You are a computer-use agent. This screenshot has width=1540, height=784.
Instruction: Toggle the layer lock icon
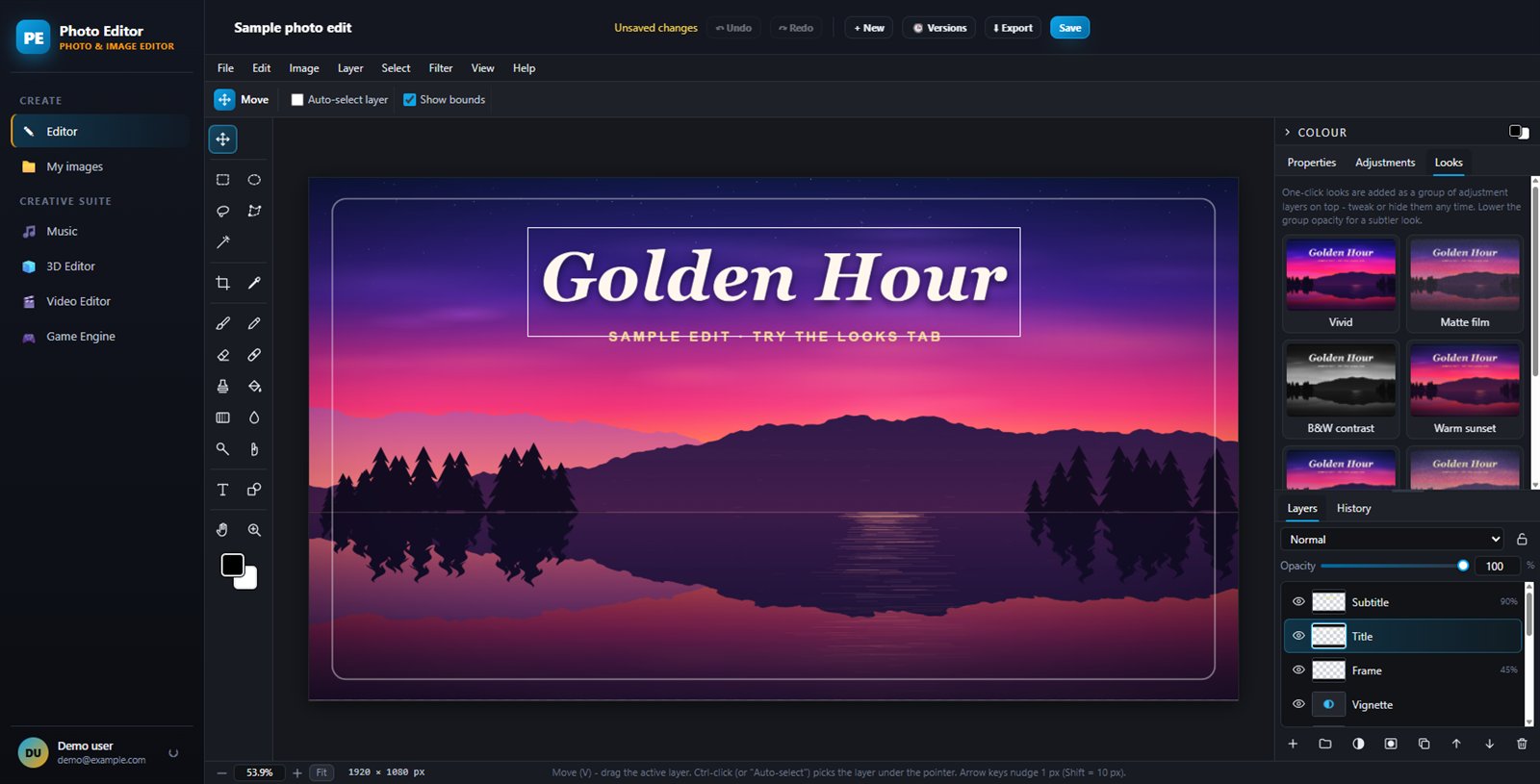[x=1522, y=540]
